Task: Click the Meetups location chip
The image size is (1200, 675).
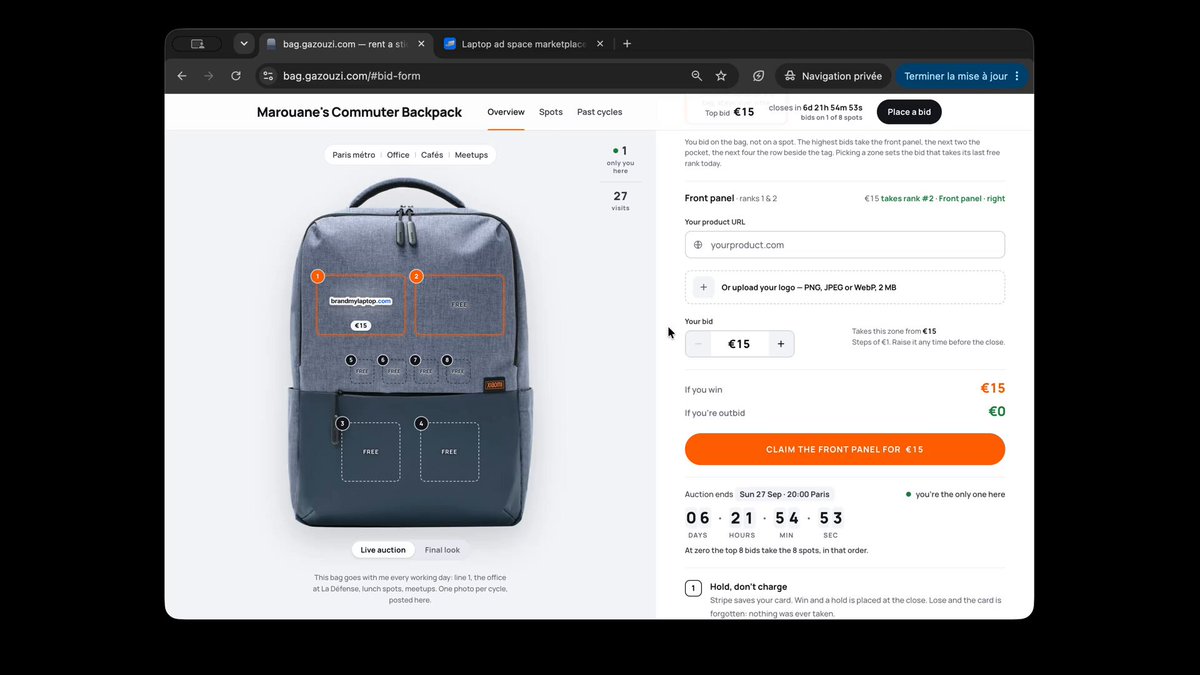Action: point(471,155)
